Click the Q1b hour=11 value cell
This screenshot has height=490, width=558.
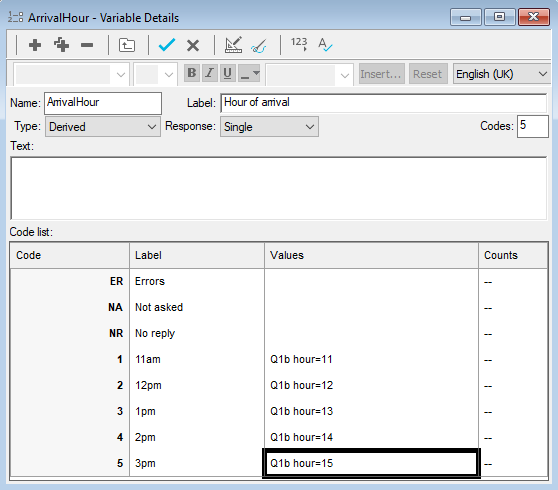click(x=372, y=359)
